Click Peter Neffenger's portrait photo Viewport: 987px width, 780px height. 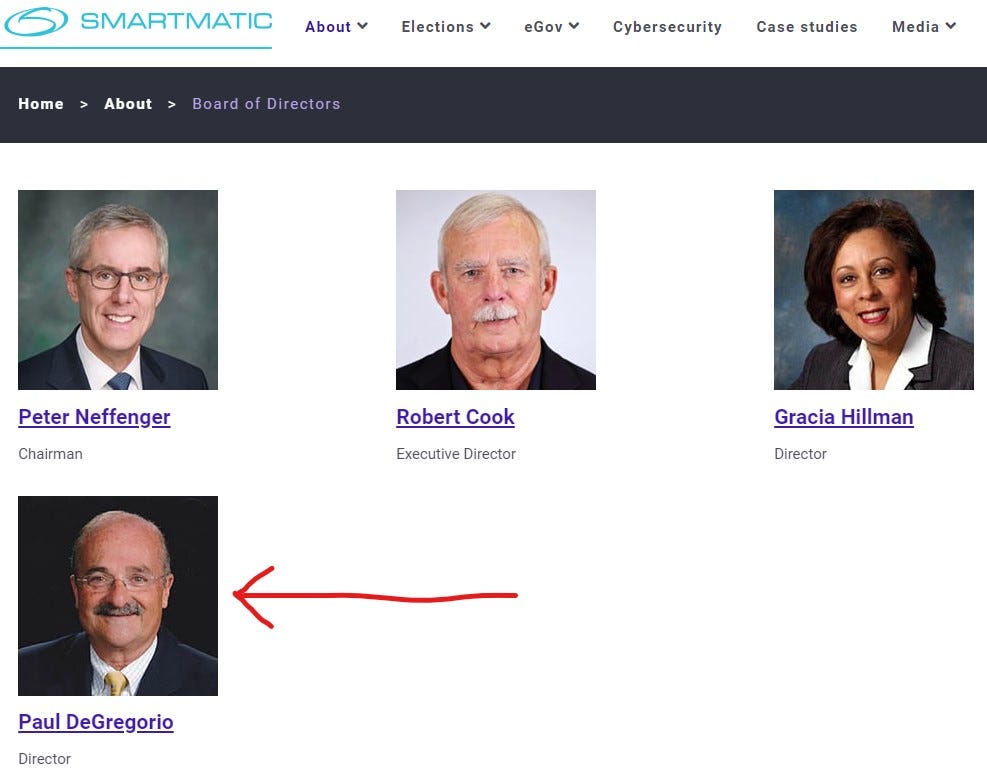tap(118, 290)
